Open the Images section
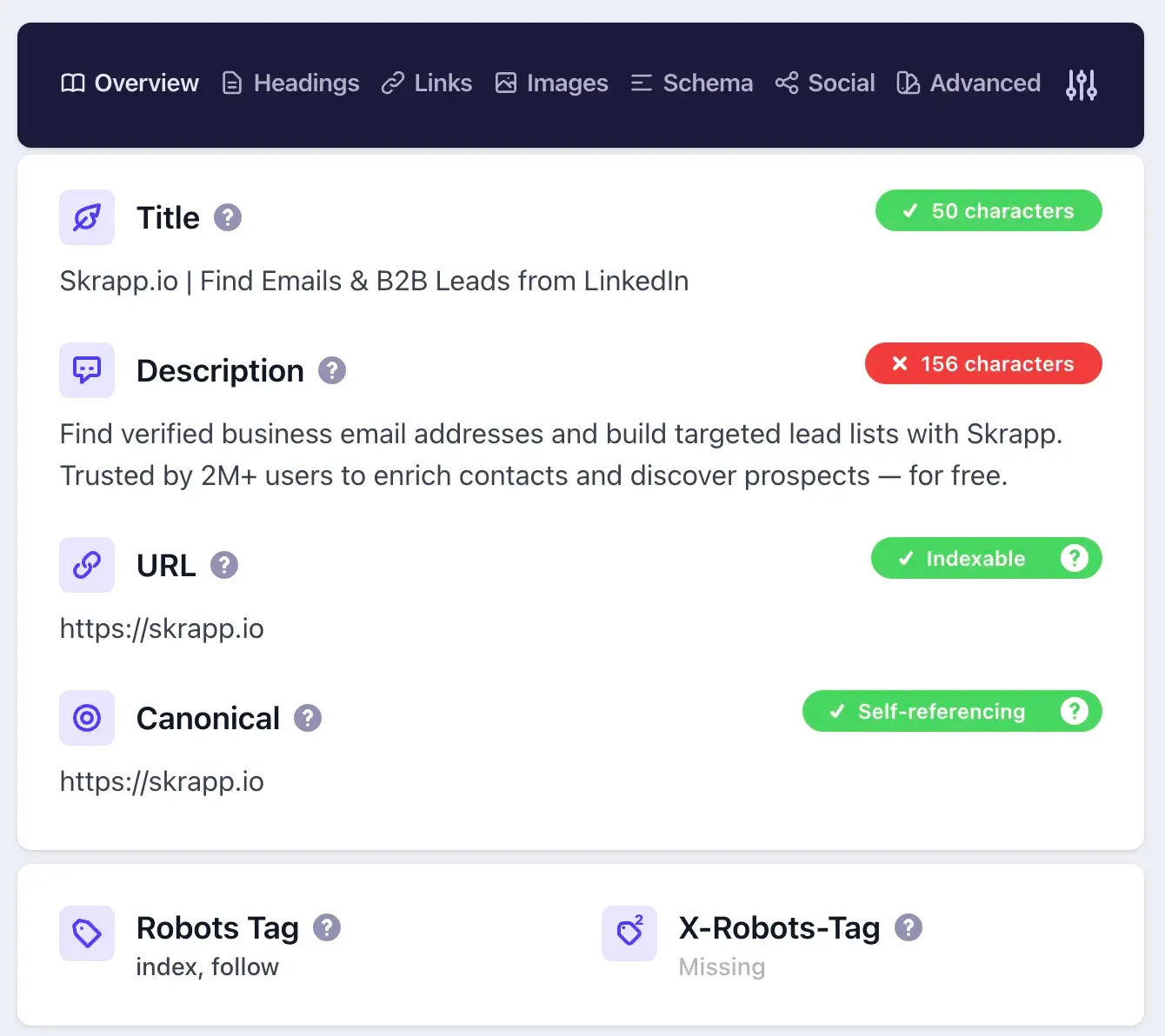This screenshot has width=1165, height=1036. [x=551, y=83]
